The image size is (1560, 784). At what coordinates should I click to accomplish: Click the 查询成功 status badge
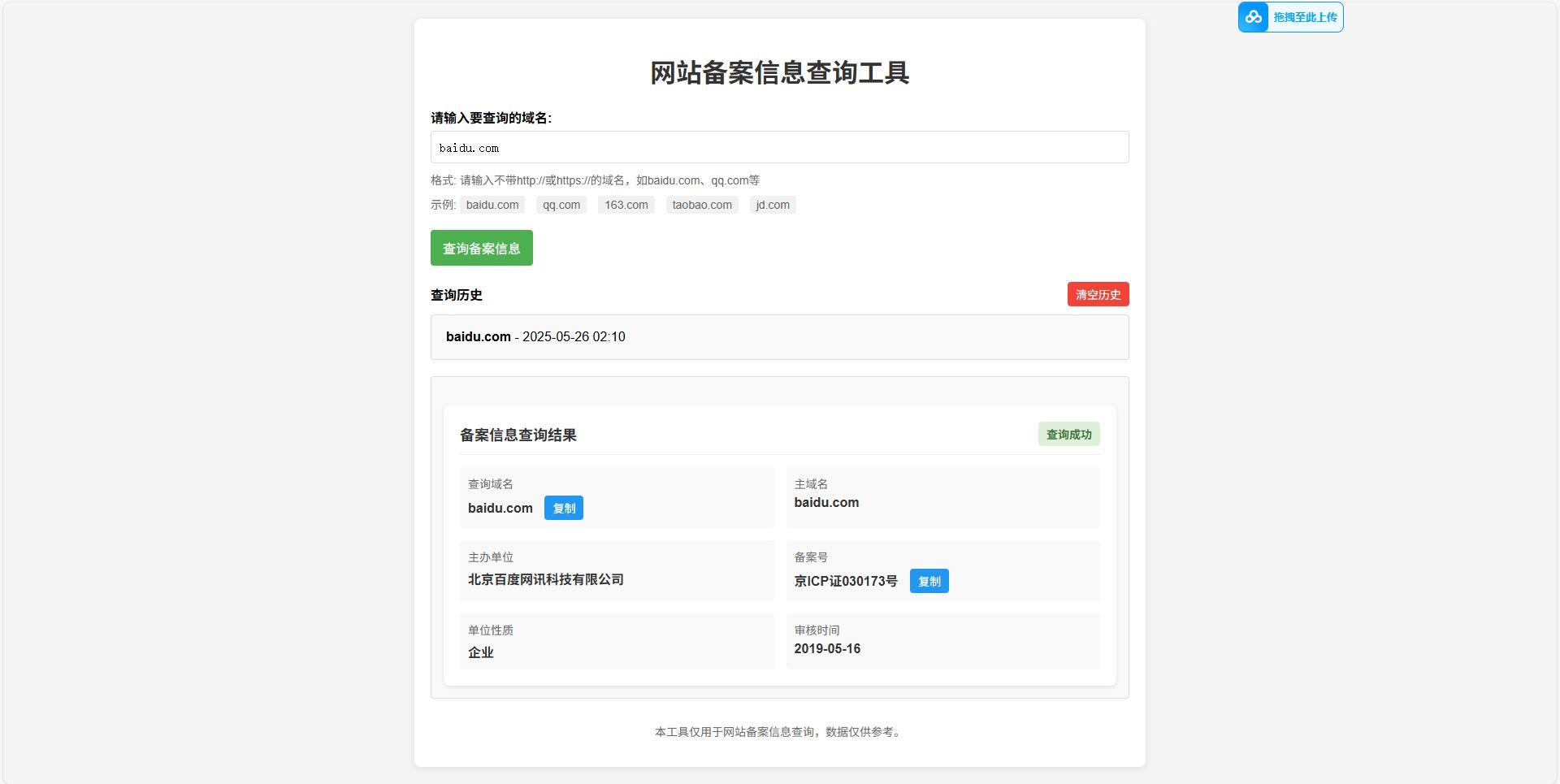pyautogui.click(x=1069, y=434)
